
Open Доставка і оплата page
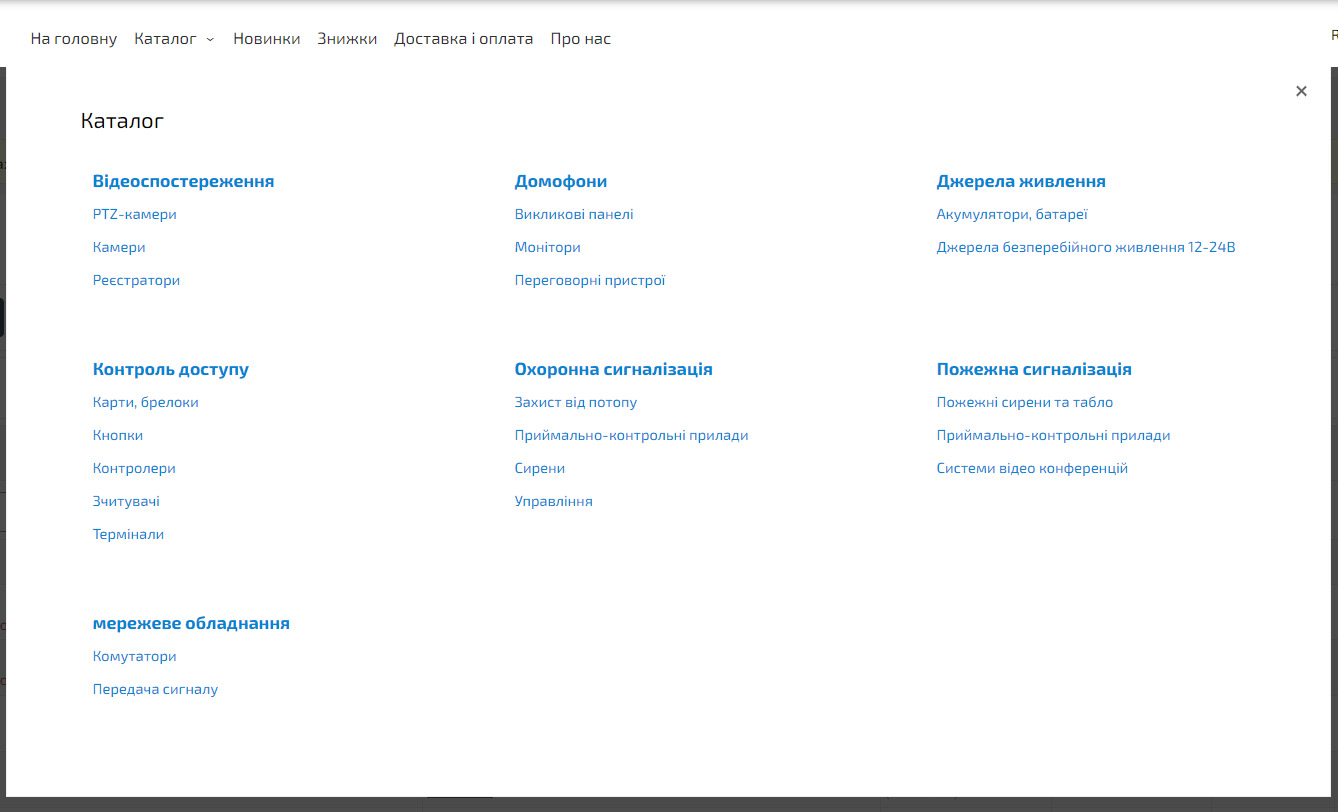click(463, 39)
